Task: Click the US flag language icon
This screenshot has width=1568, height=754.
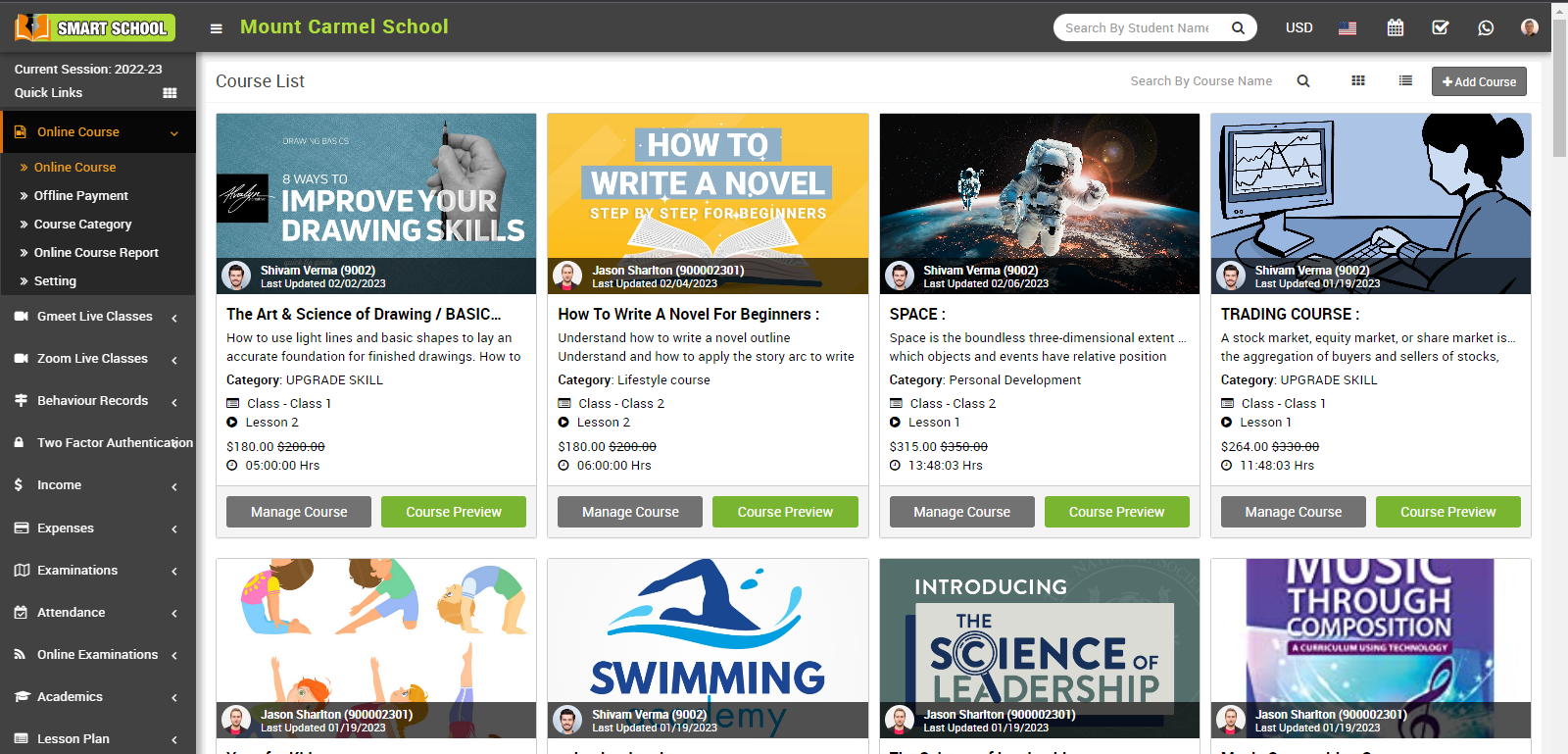Action: pyautogui.click(x=1347, y=27)
